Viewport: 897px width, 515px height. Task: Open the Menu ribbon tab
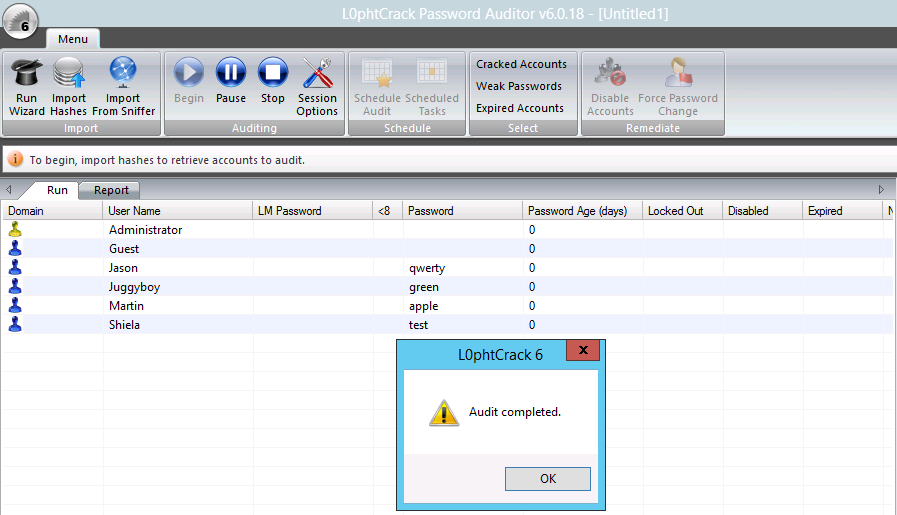(73, 39)
